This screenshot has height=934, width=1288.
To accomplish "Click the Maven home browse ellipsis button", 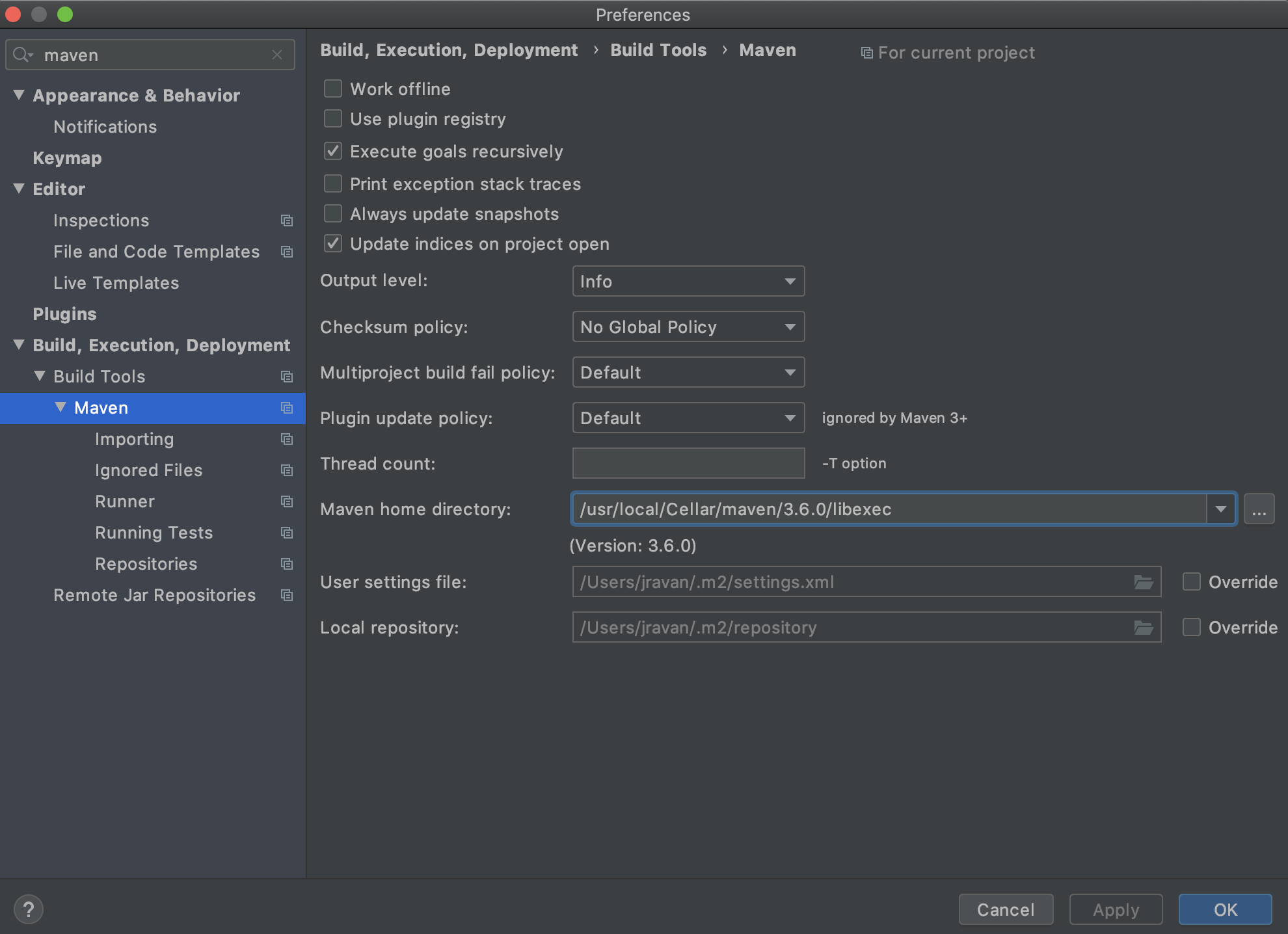I will pyautogui.click(x=1259, y=509).
